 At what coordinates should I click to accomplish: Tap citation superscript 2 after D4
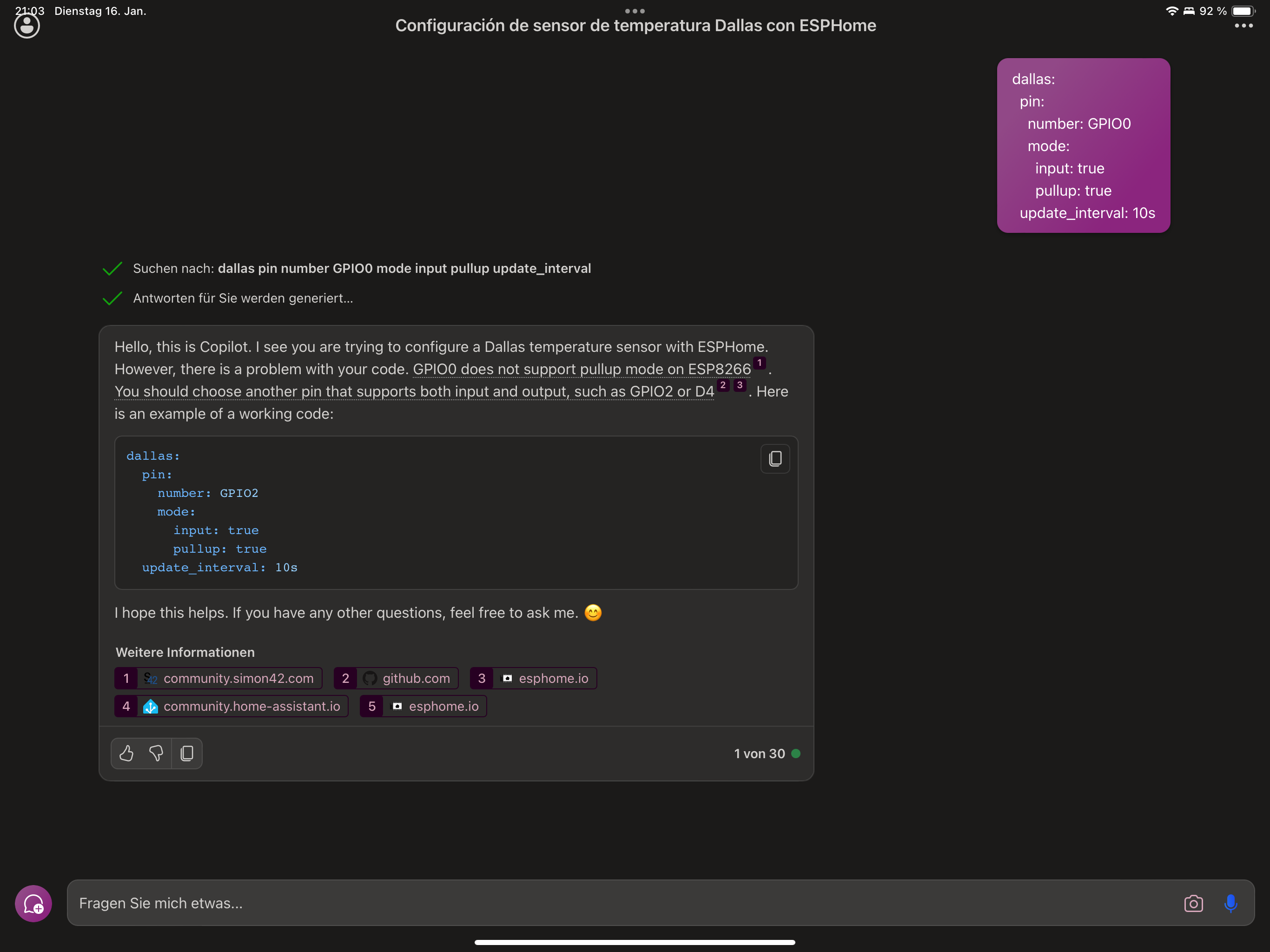(x=723, y=385)
